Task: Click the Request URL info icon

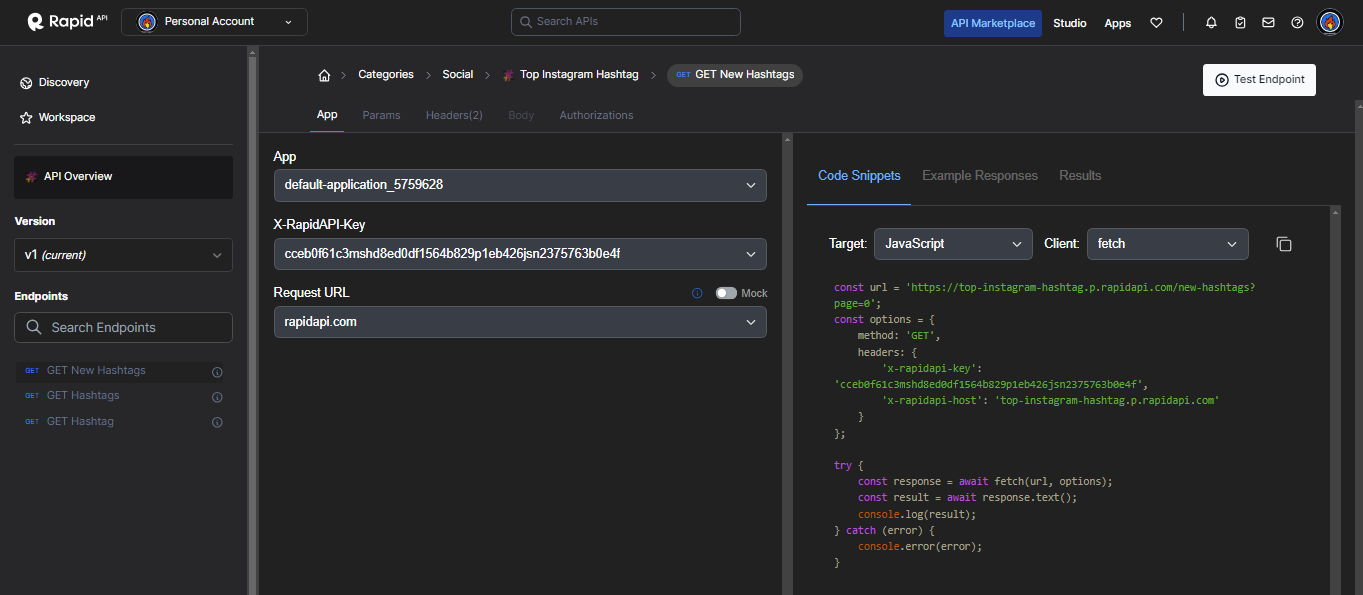Action: 697,293
